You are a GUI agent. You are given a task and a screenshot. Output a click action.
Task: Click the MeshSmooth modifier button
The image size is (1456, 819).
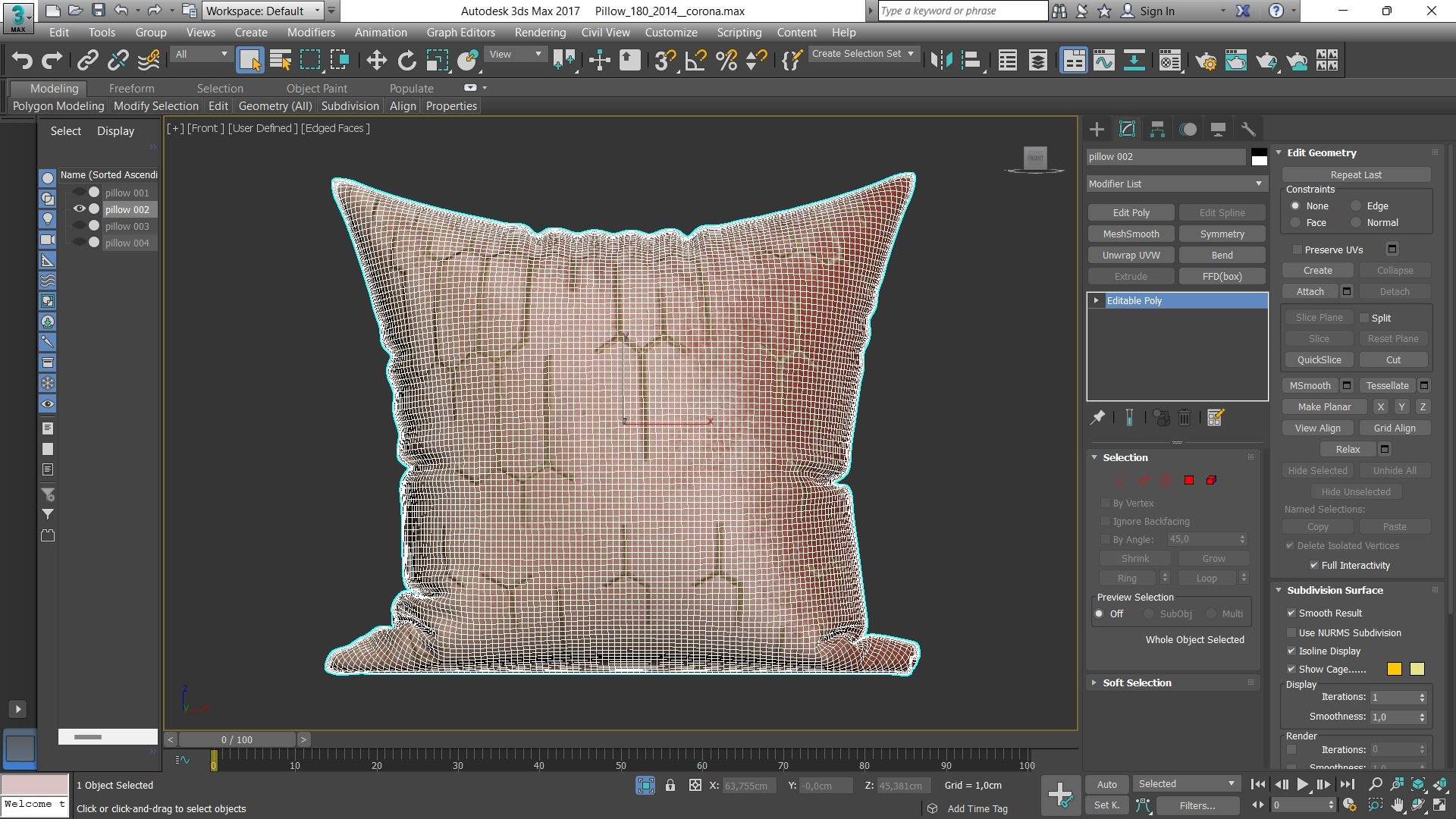(x=1131, y=234)
